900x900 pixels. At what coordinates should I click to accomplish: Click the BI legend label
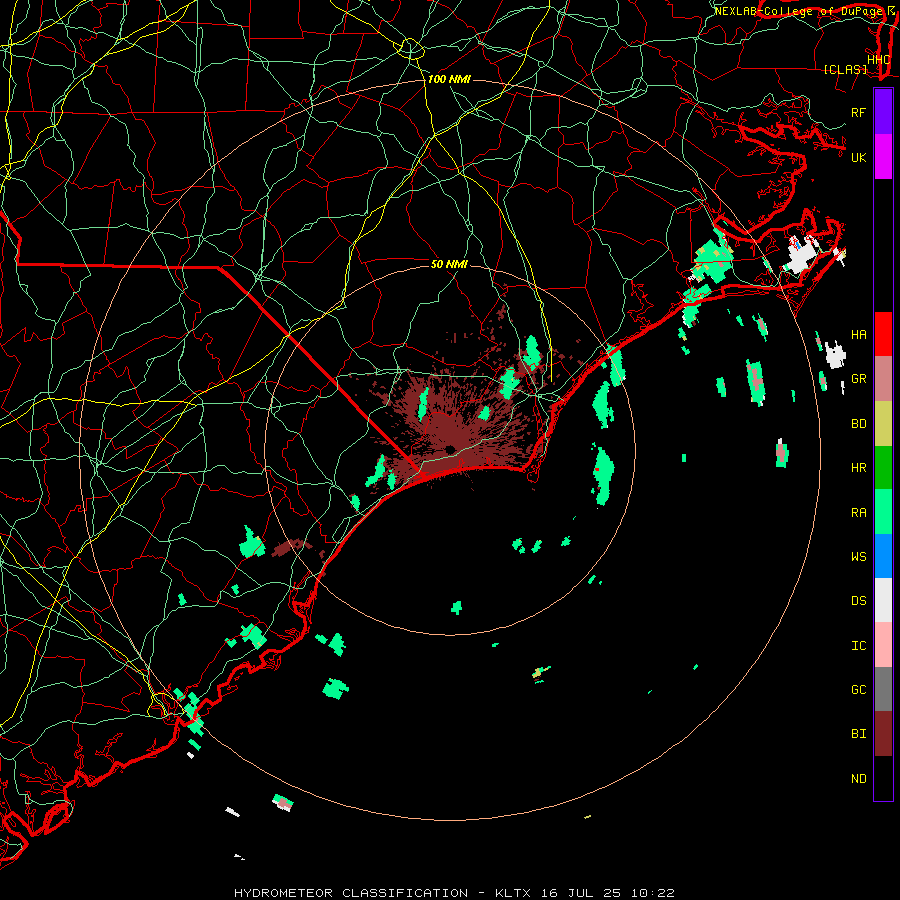pyautogui.click(x=858, y=734)
